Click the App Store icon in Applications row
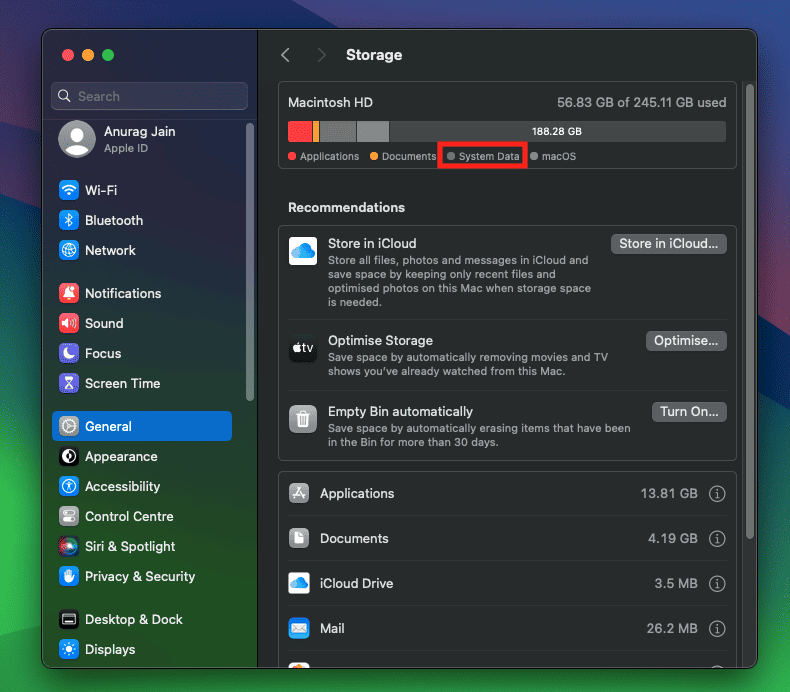 (299, 493)
